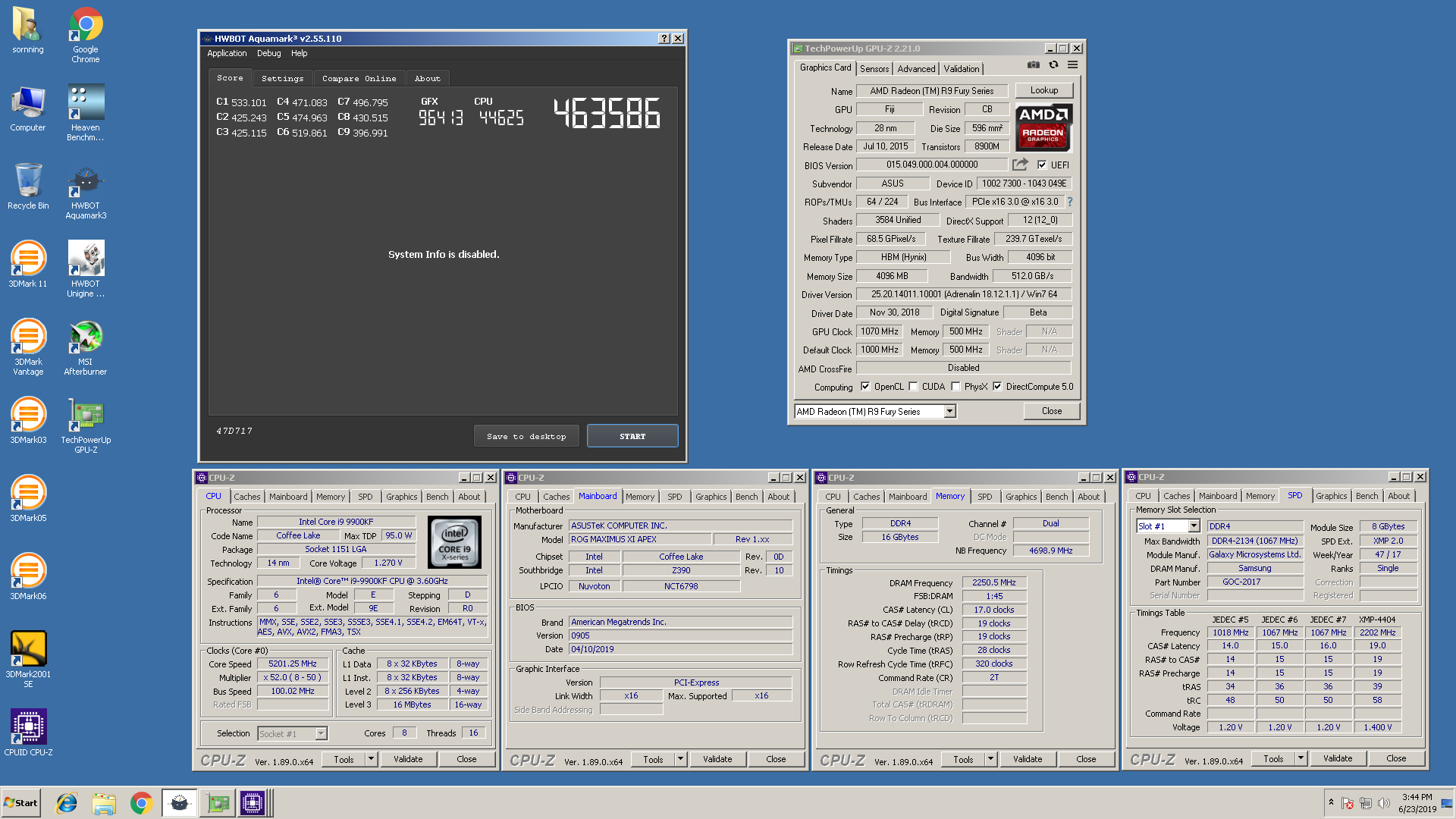
Task: Toggle the CUDA checkbox
Action: tap(913, 387)
